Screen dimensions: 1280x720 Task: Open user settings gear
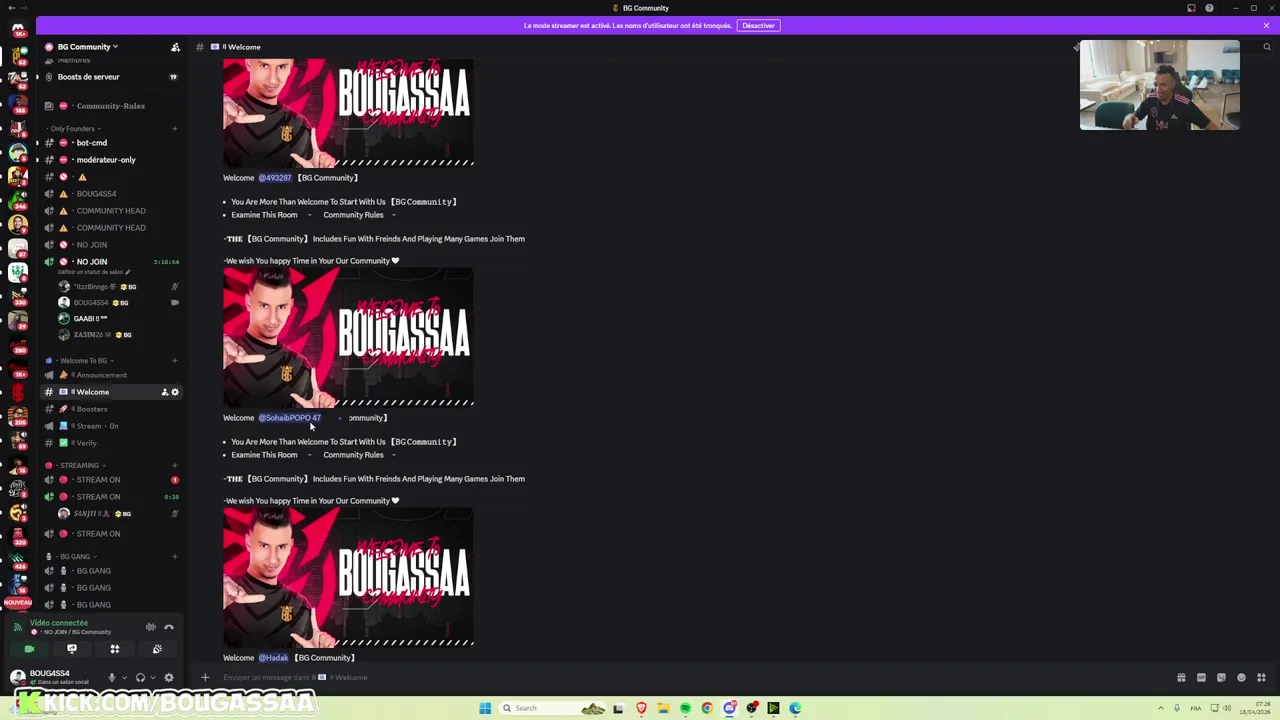(169, 677)
